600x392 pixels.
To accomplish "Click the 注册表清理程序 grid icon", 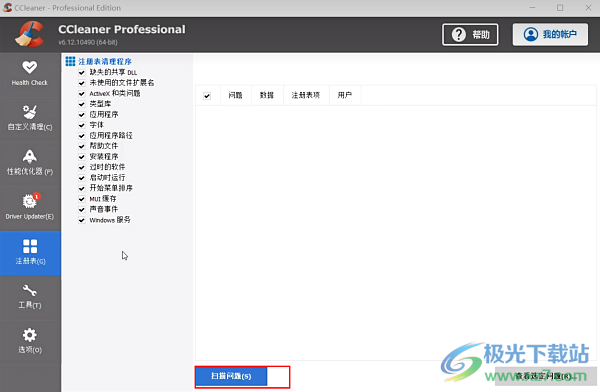I will click(x=70, y=61).
